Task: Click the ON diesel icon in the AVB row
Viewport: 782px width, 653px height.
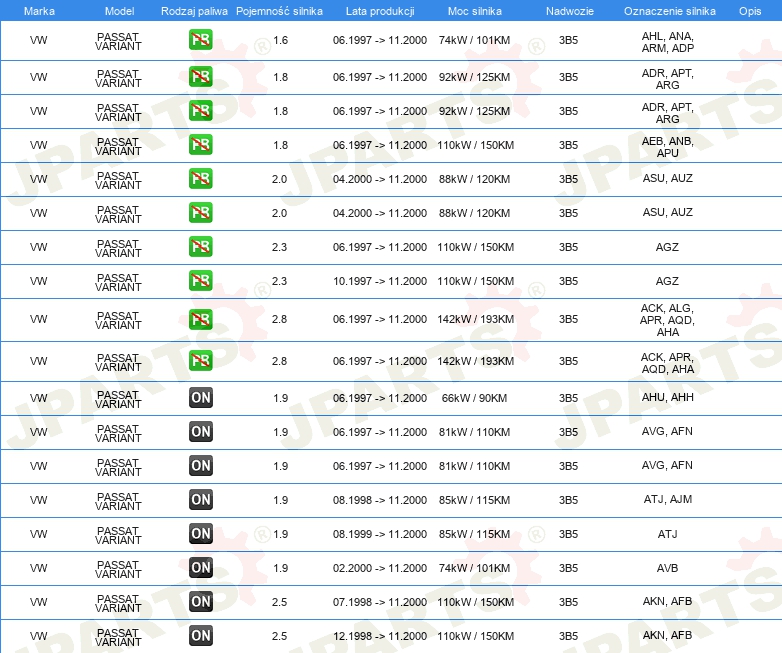Action: (x=200, y=567)
